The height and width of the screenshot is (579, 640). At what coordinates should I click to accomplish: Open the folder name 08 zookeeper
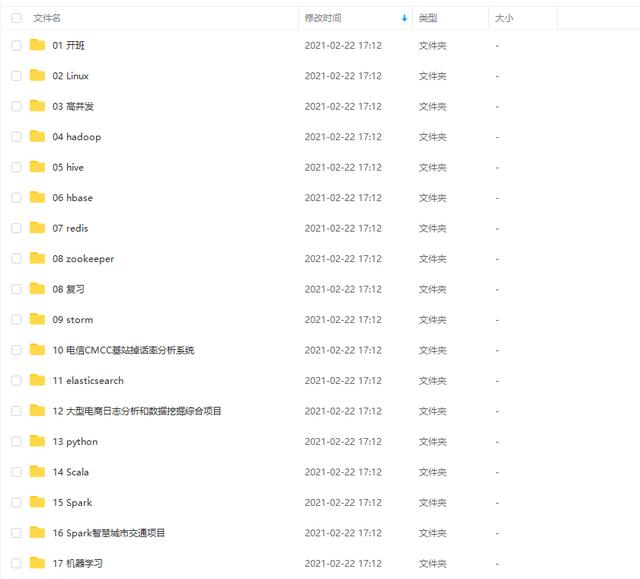pos(83,259)
